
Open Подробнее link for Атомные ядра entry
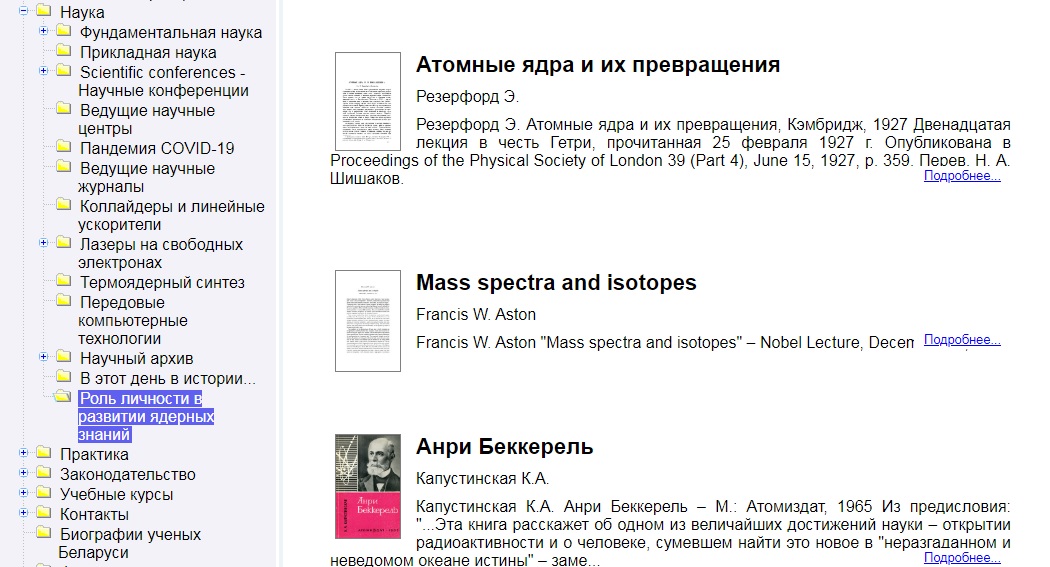(x=962, y=176)
